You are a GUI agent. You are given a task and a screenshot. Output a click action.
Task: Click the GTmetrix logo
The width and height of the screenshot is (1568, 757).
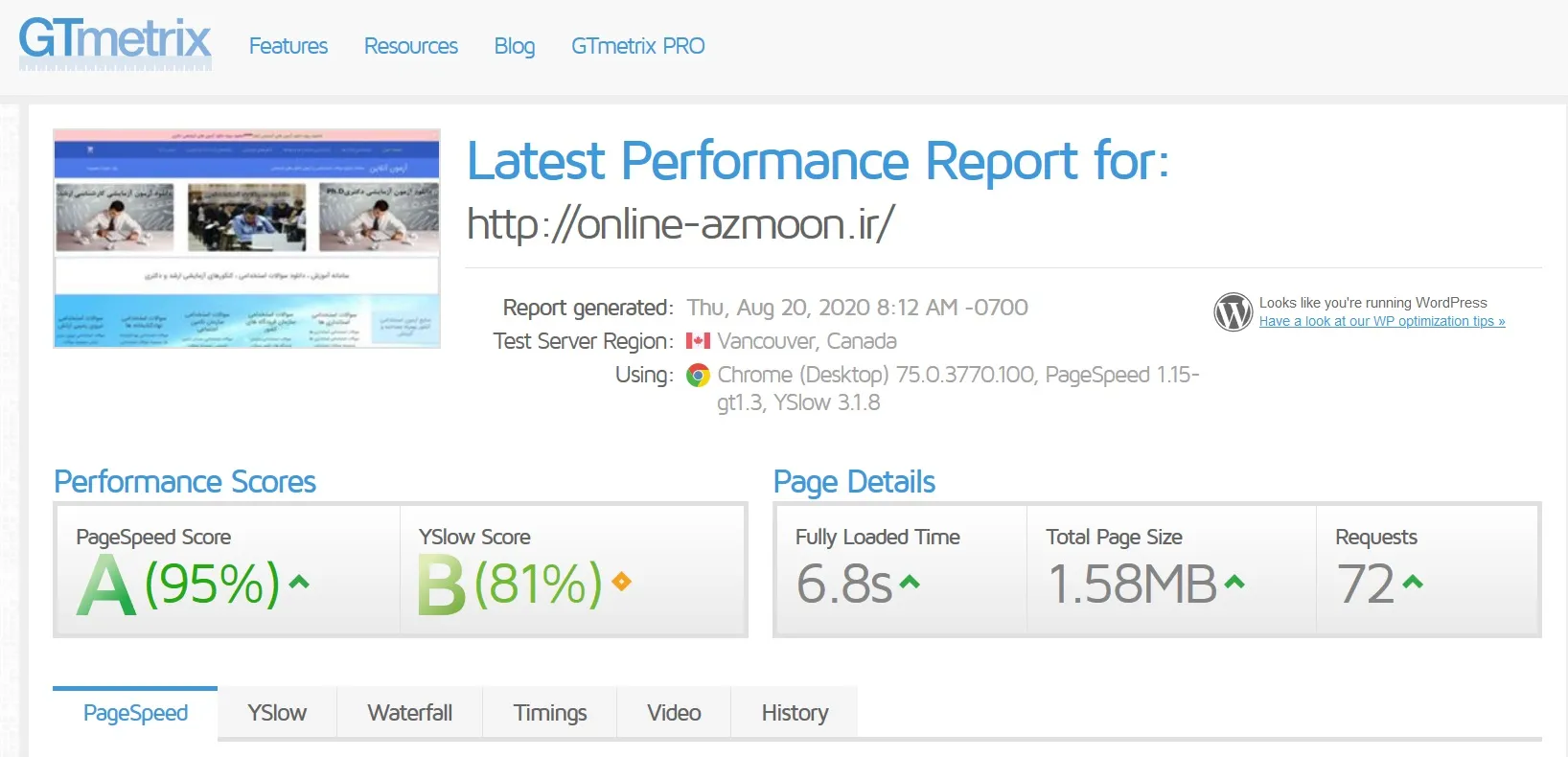click(x=115, y=42)
